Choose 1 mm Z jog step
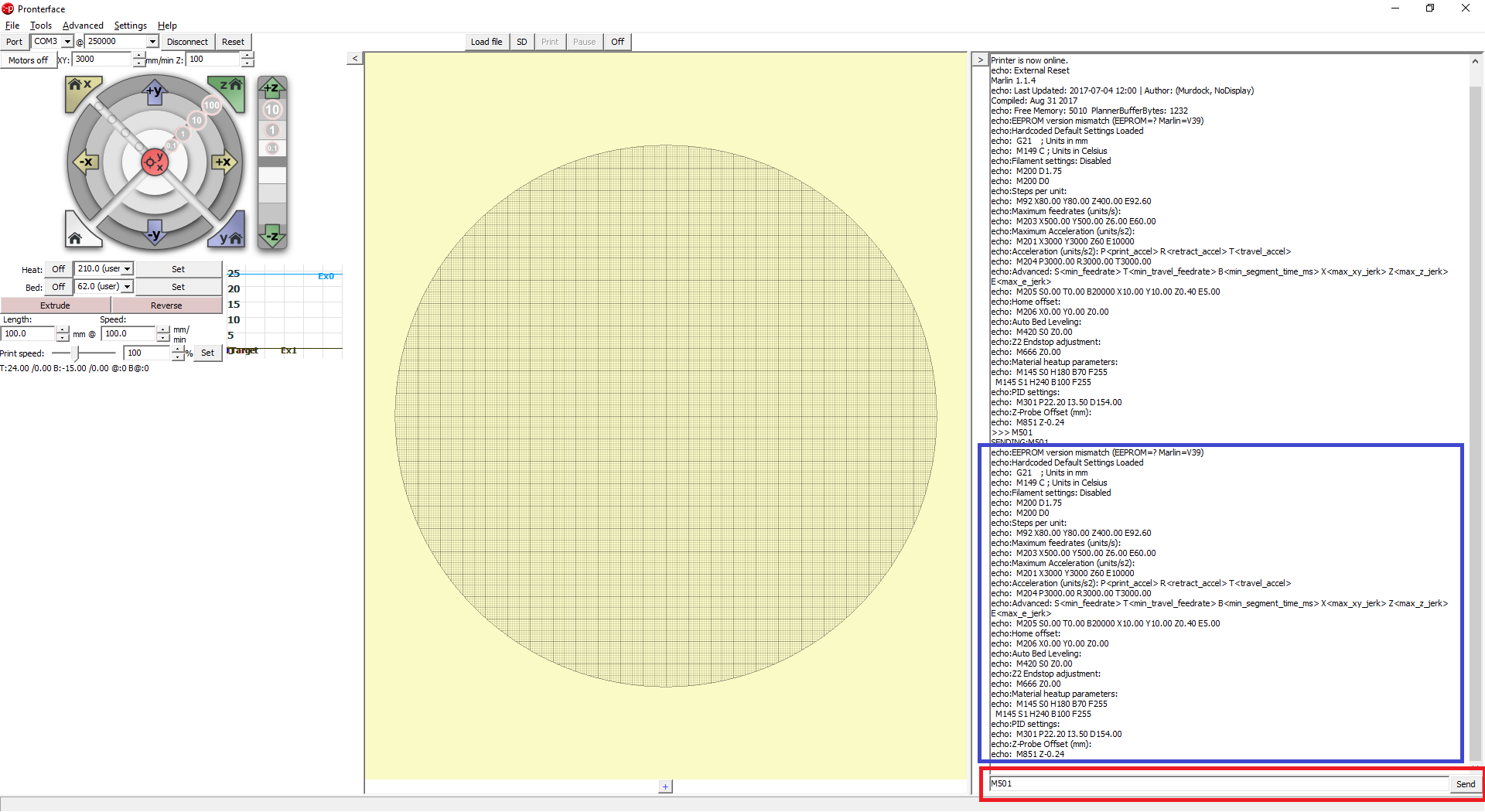1485x812 pixels. 272,130
